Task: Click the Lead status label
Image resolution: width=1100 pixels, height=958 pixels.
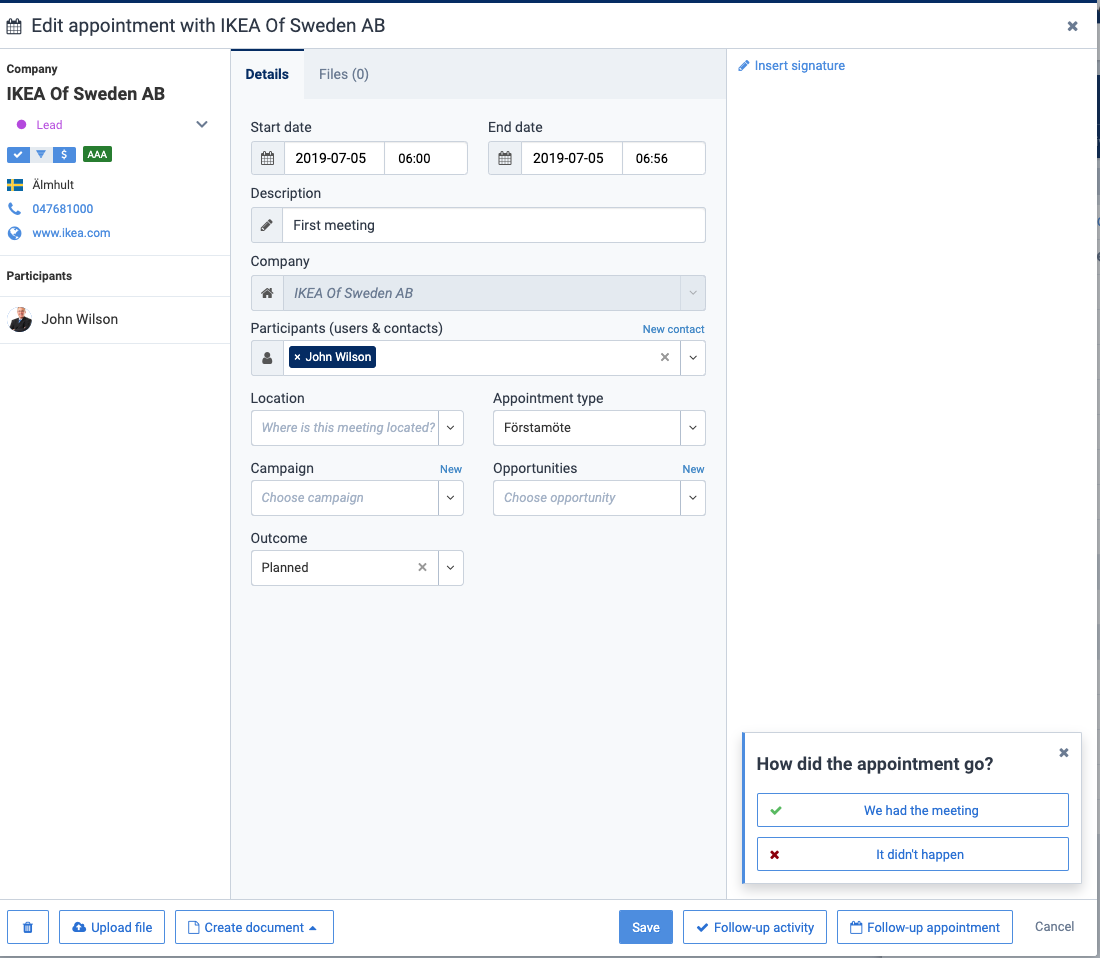Action: [x=49, y=125]
